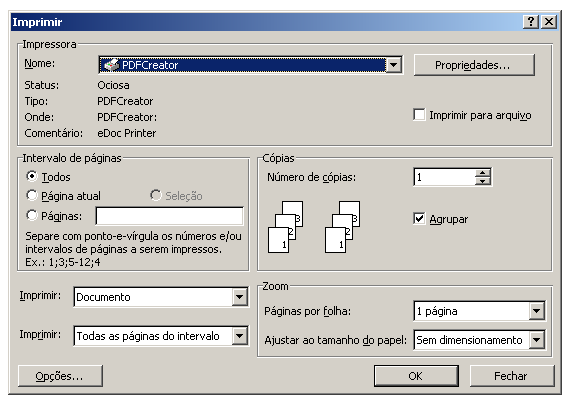Click the PDFCreator printer icon
The width and height of the screenshot is (574, 406).
click(x=111, y=65)
